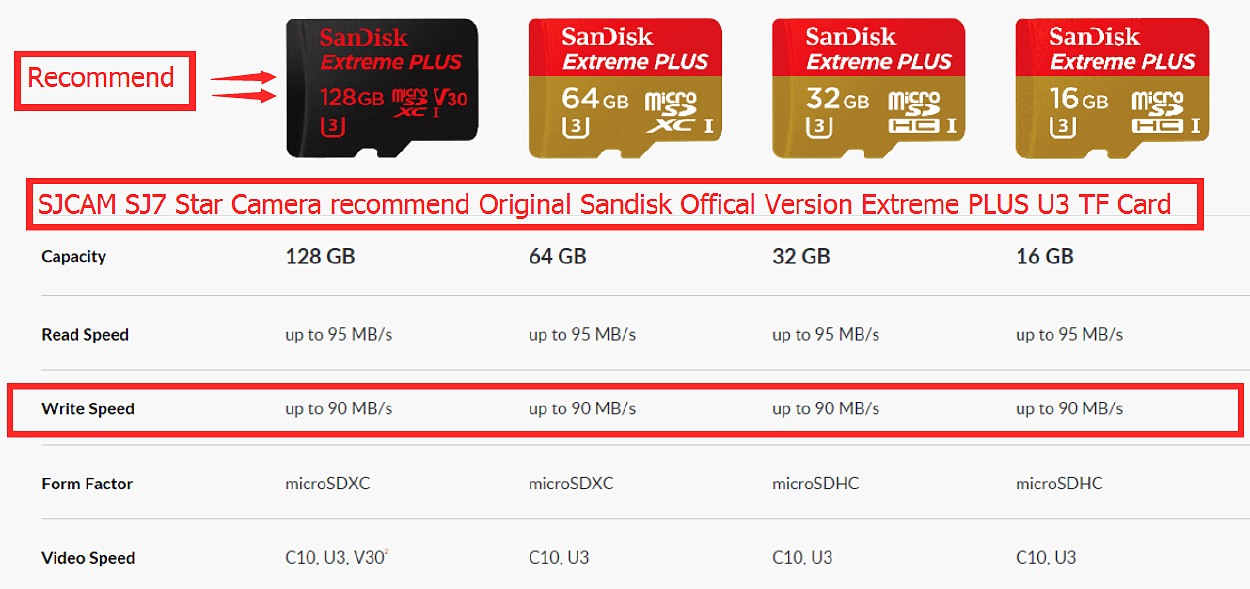Viewport: 1250px width, 589px height.
Task: Click the 16 GB capacity value
Action: (1045, 257)
